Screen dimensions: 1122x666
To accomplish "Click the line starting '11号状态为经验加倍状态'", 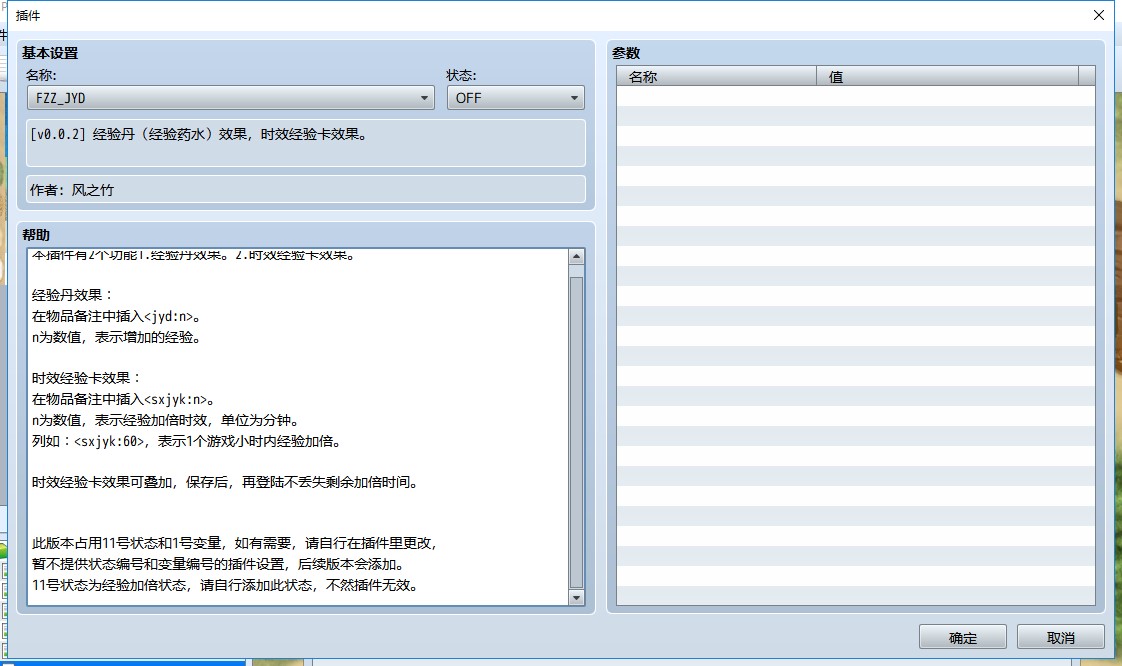I will (225, 585).
